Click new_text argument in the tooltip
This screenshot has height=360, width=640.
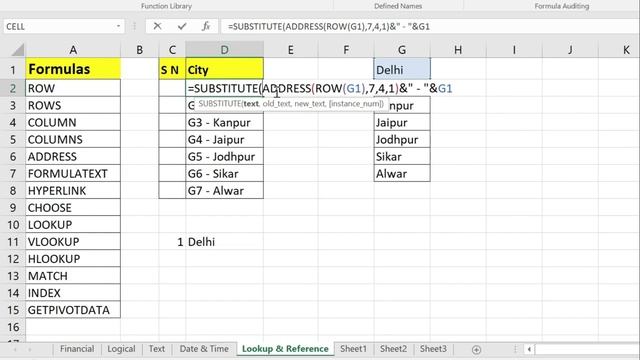[310, 104]
